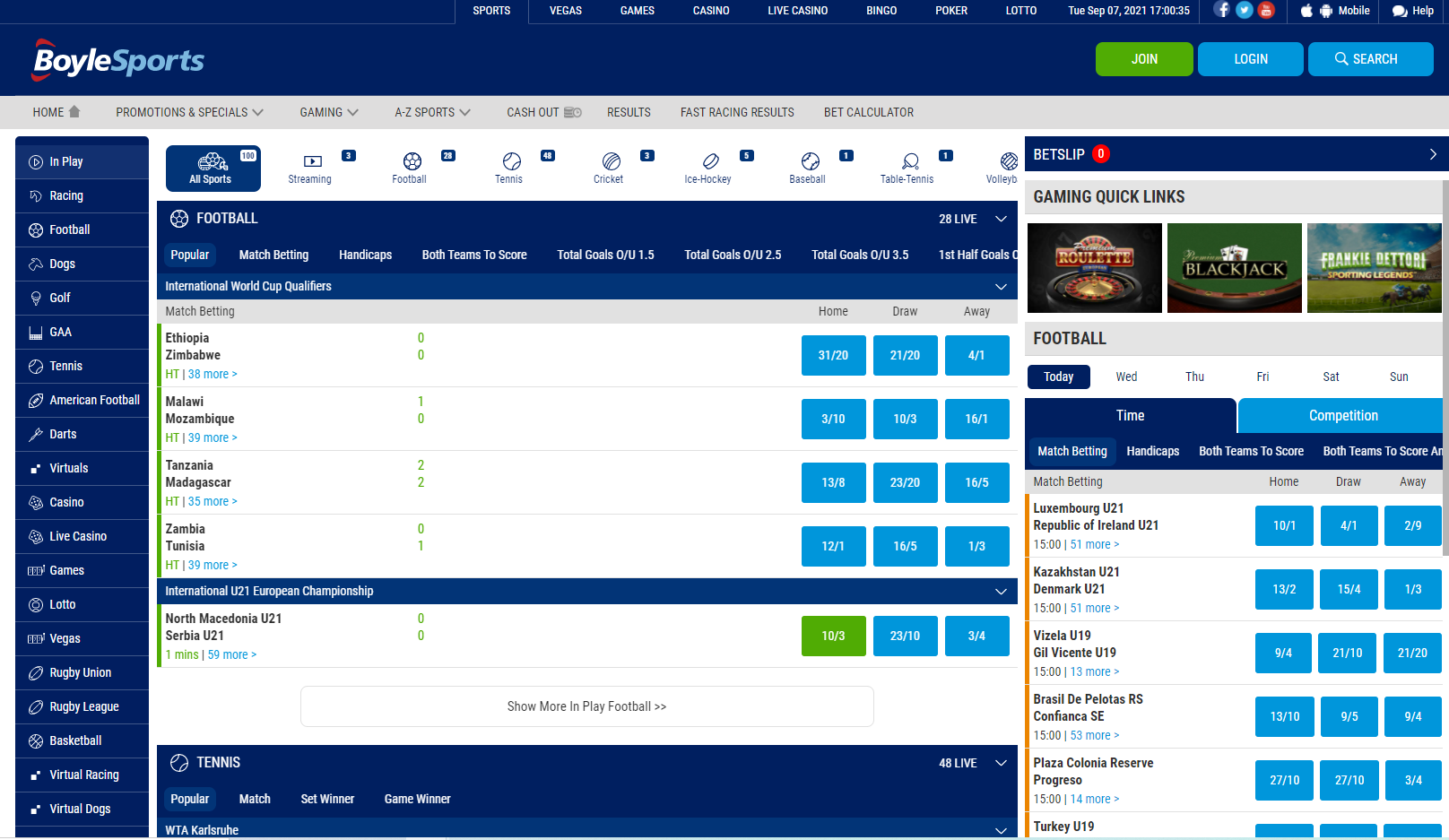This screenshot has width=1449, height=840.
Task: Open the Roulette game thumbnail
Action: click(x=1095, y=268)
